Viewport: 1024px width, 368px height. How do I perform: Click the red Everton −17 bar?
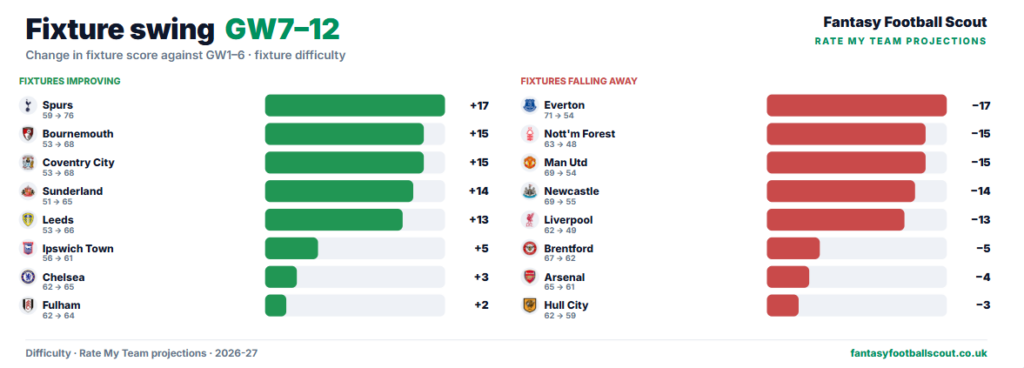[856, 106]
